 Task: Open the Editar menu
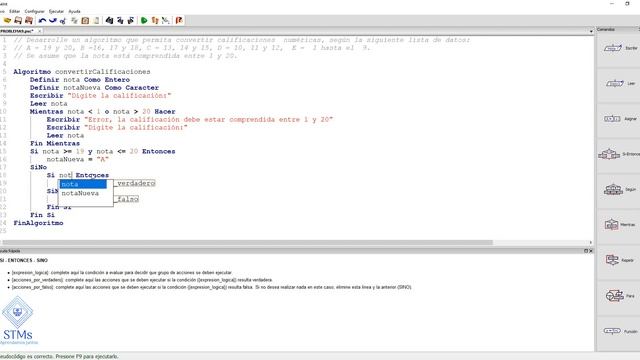14,11
